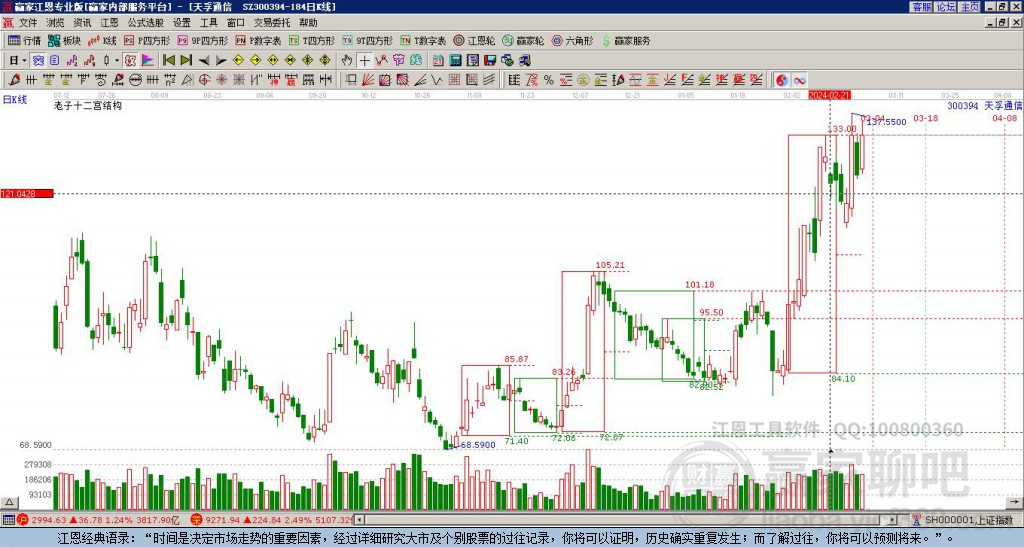
Task: Click the up-triangle button beside volume panel
Action: tap(9, 502)
